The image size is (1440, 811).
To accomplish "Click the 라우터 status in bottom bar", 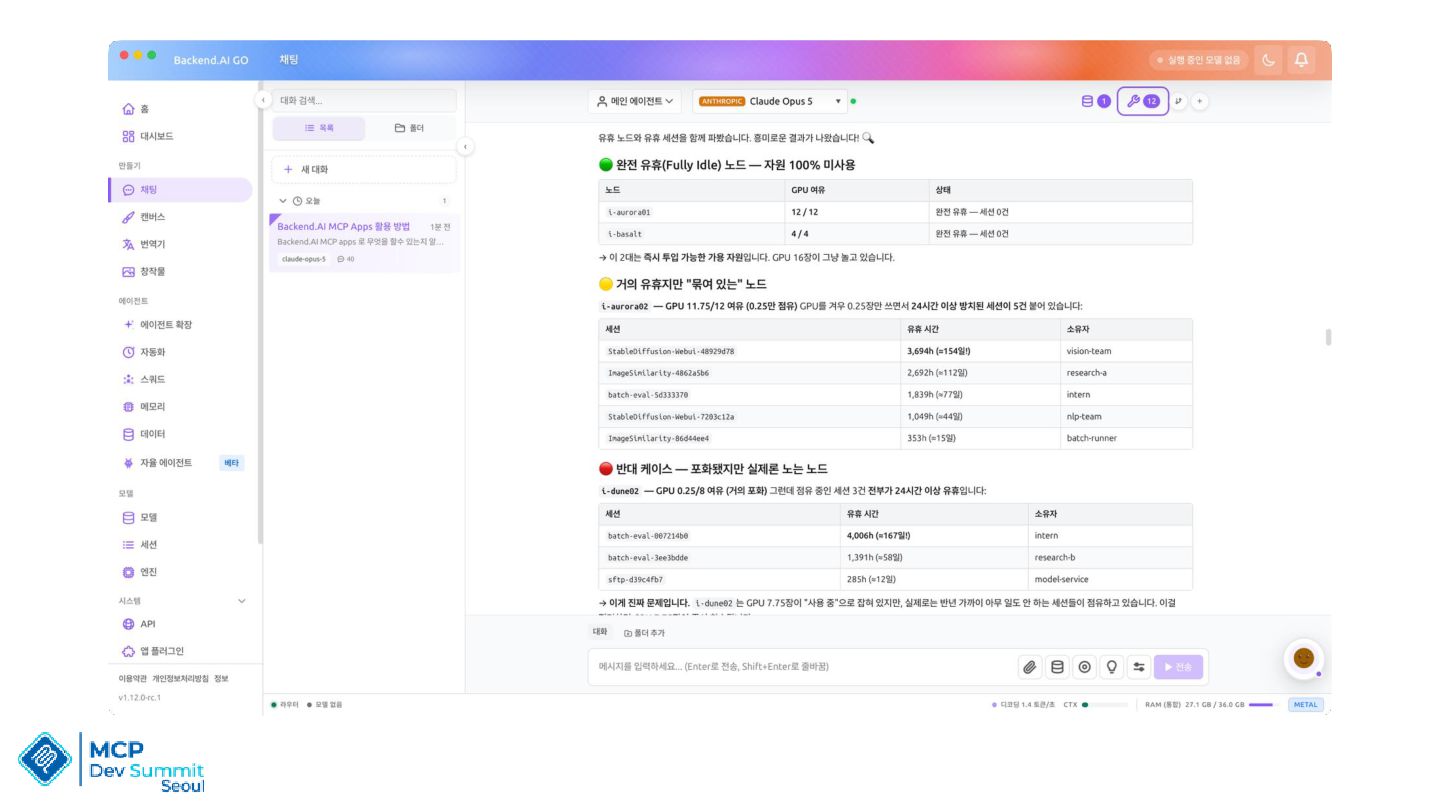I will 285,704.
